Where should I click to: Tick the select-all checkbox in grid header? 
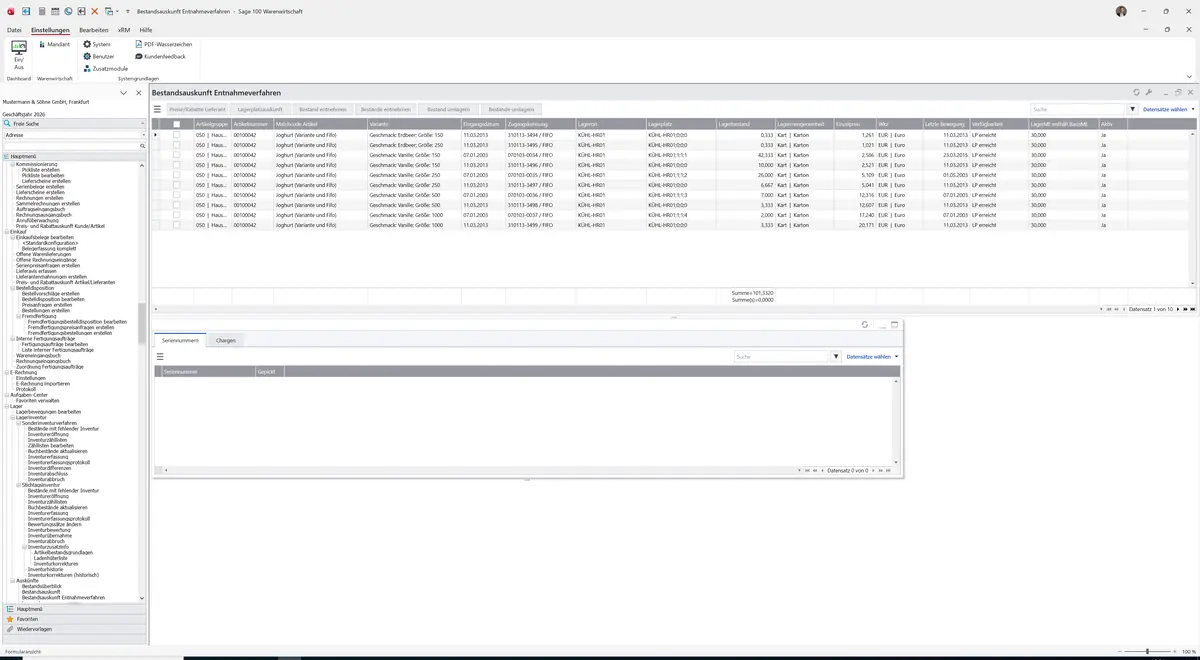point(177,124)
